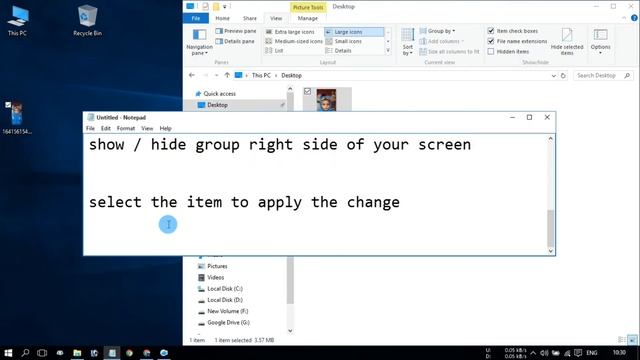Expand the layout gallery more arrow
This screenshot has height=360, width=640.
tap(388, 51)
